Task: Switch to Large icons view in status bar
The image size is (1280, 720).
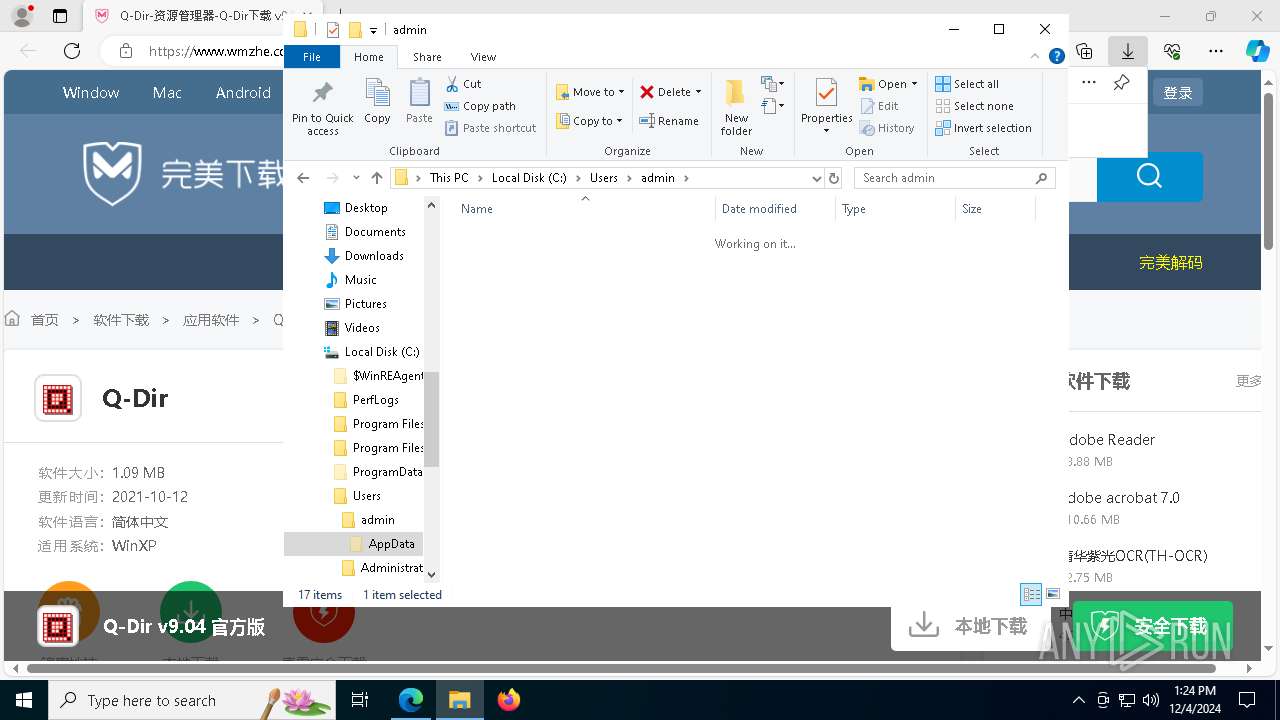Action: coord(1053,594)
